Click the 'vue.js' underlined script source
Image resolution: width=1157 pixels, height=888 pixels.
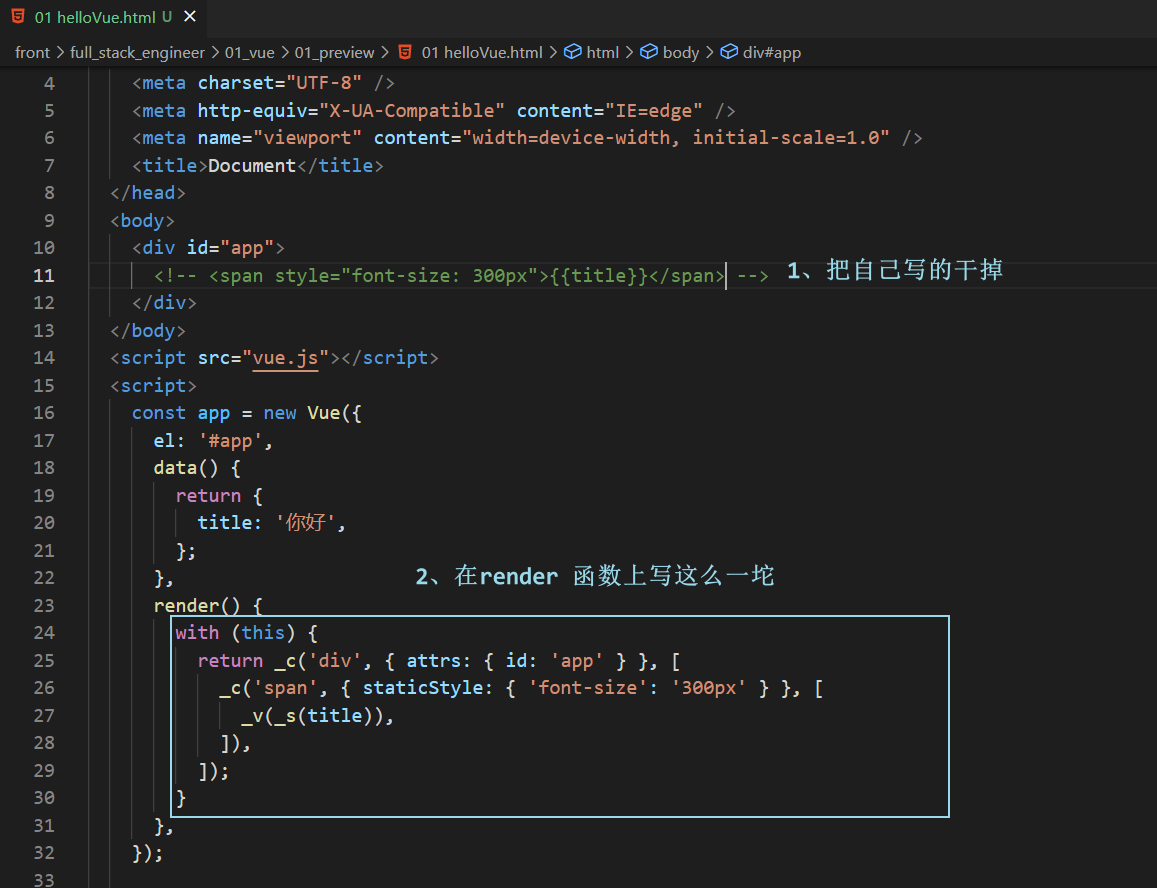tap(286, 358)
